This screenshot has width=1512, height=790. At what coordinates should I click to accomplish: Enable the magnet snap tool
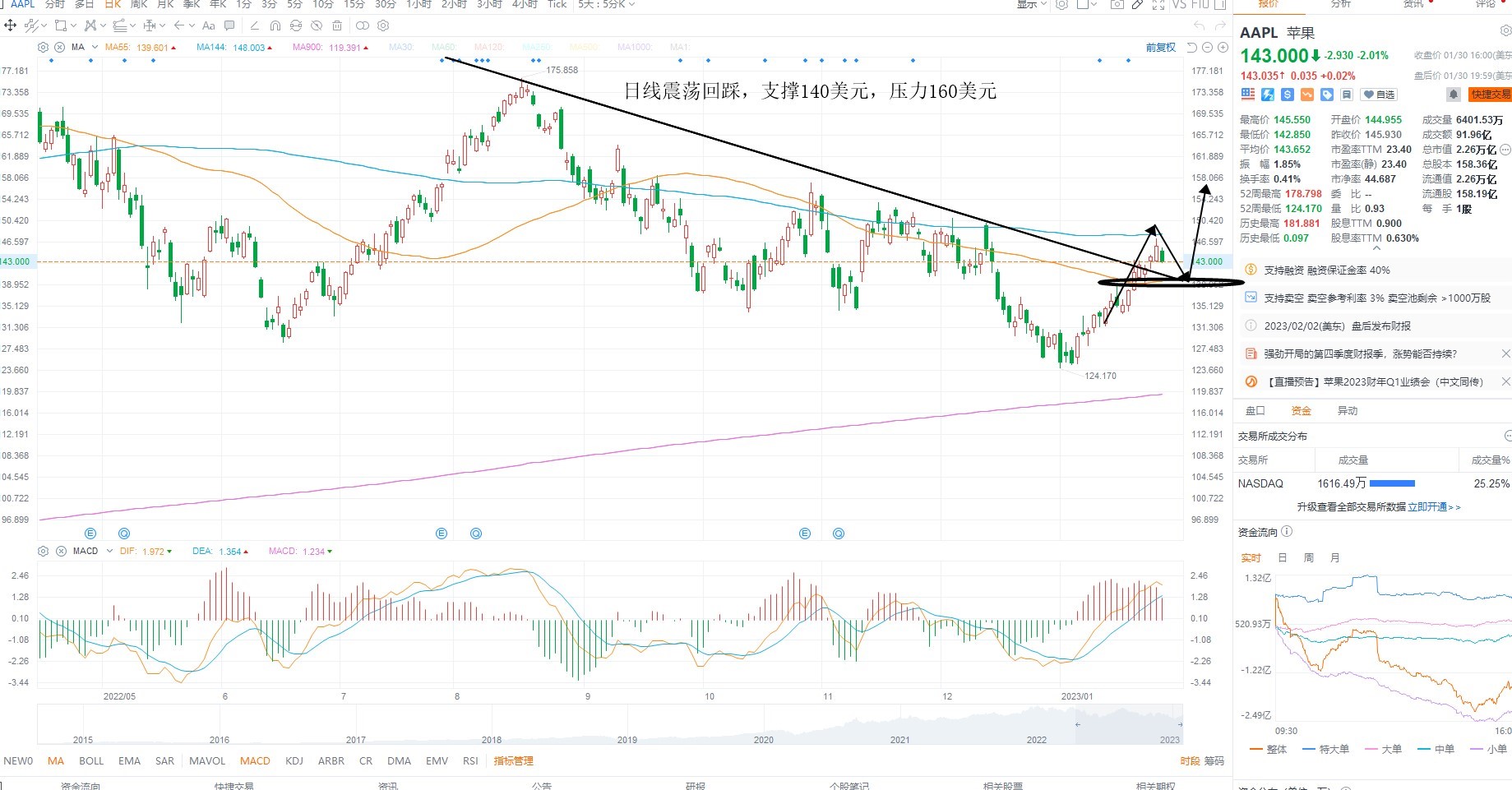point(275,25)
